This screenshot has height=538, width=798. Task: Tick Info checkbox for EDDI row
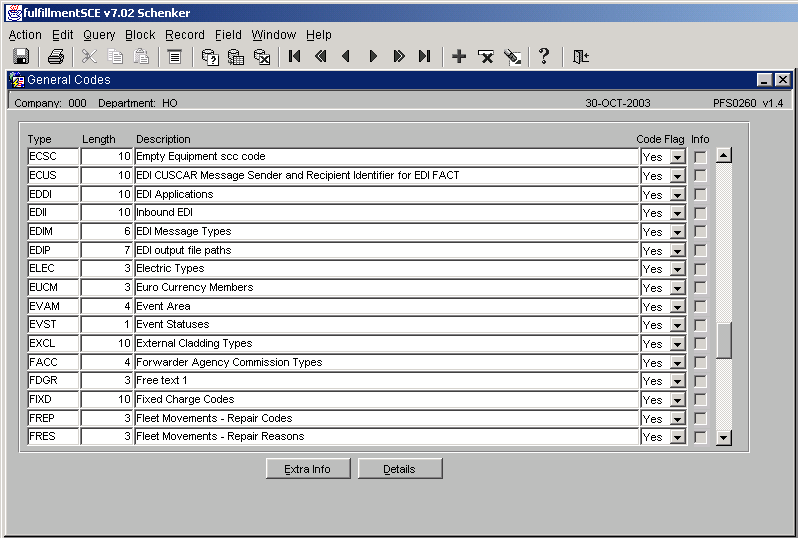pos(700,194)
